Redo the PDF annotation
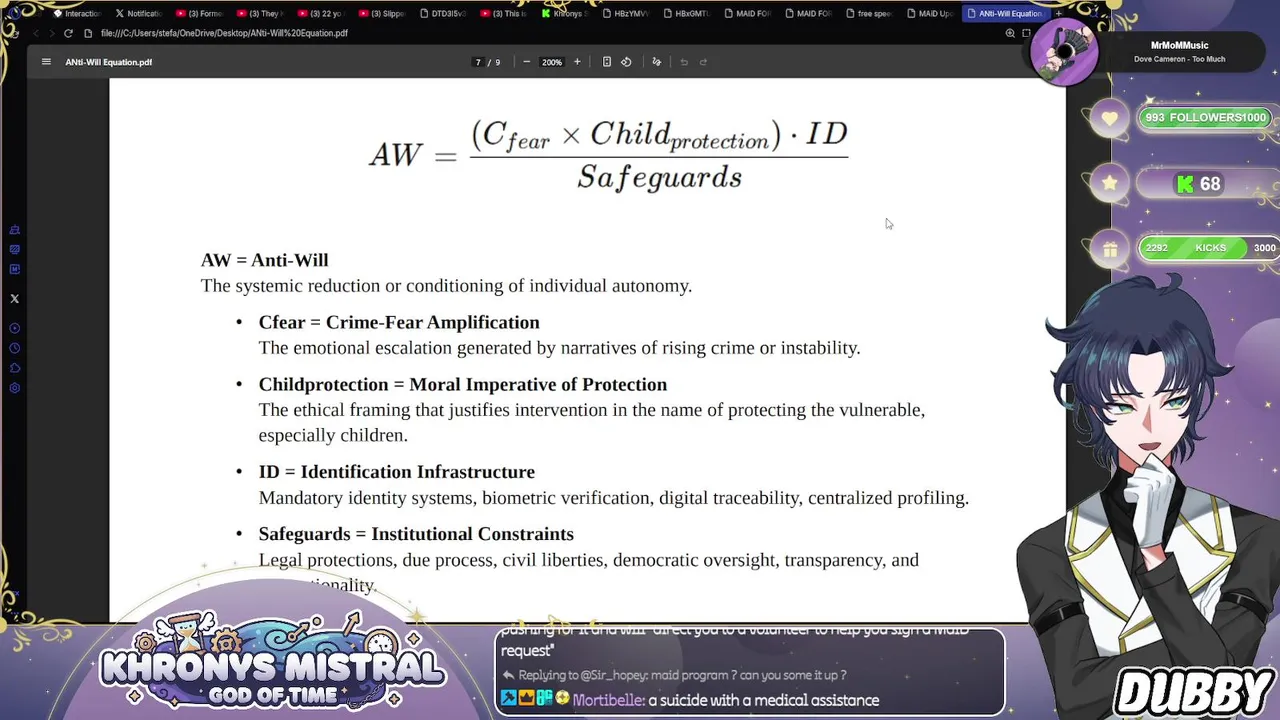 coord(703,62)
